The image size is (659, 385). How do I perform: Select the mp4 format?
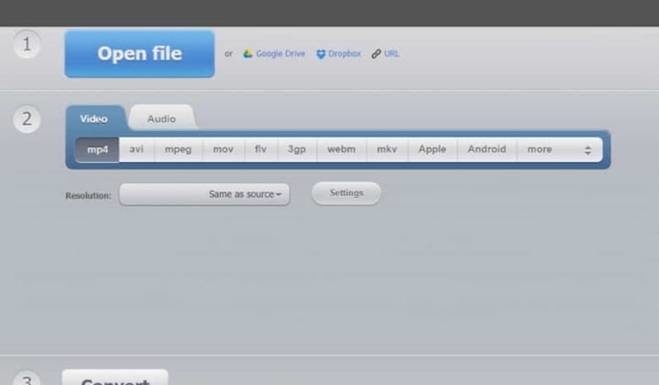pyautogui.click(x=98, y=150)
